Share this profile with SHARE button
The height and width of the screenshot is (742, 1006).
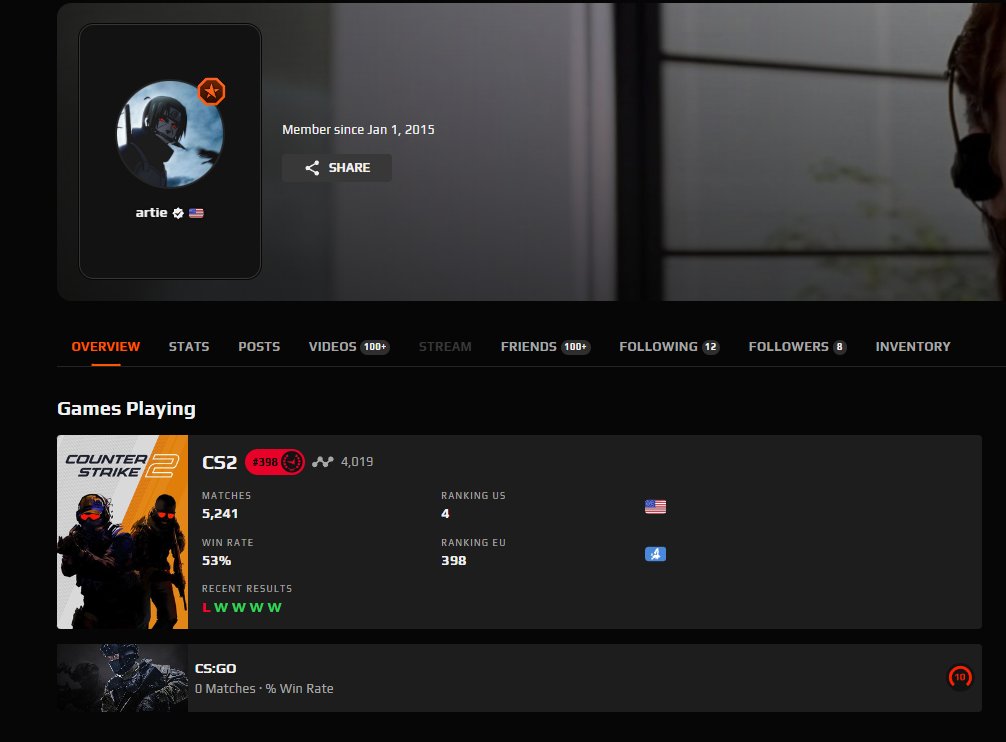(337, 168)
